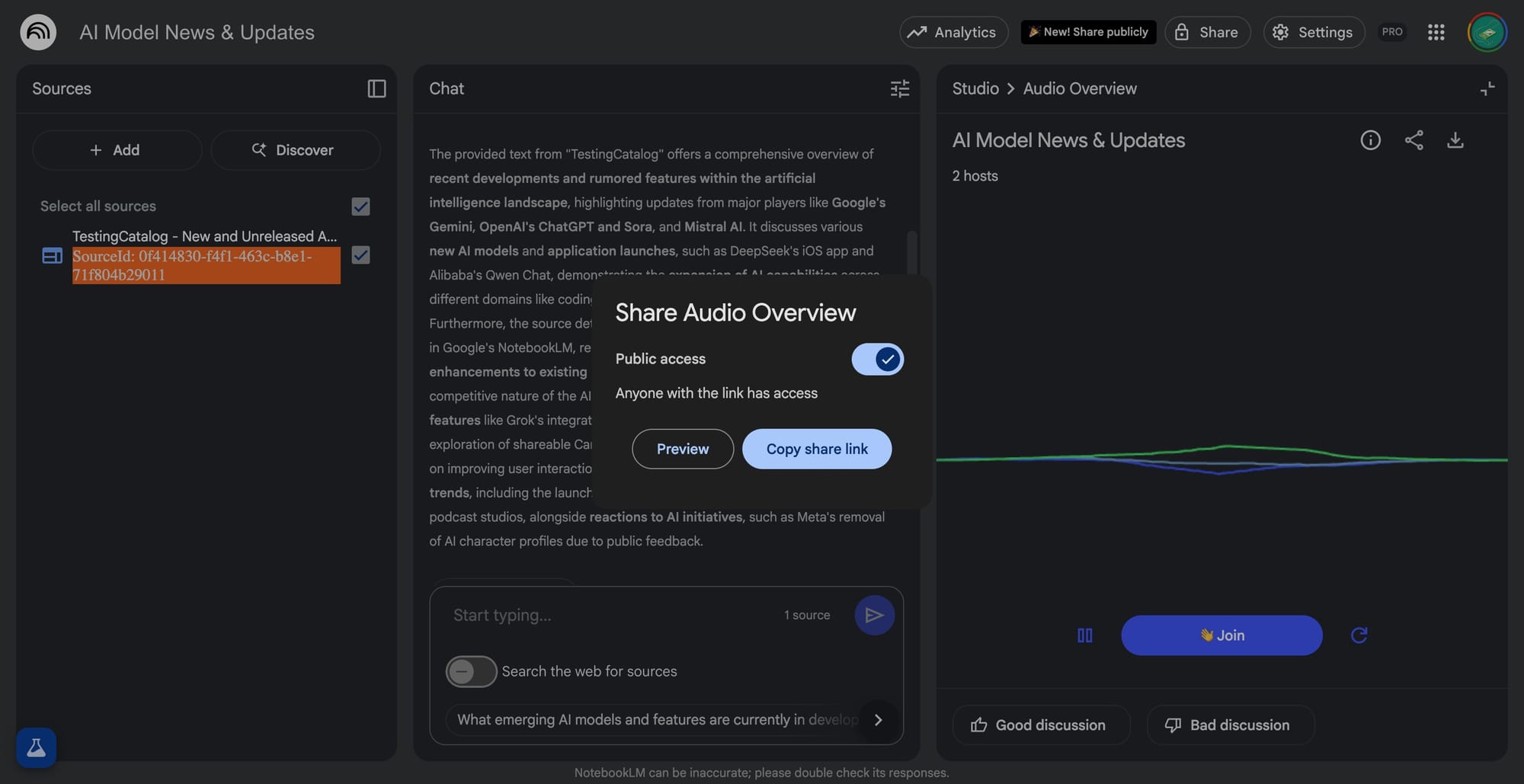Discover new sources
Viewport: 1524px width, 784px height.
(x=295, y=150)
